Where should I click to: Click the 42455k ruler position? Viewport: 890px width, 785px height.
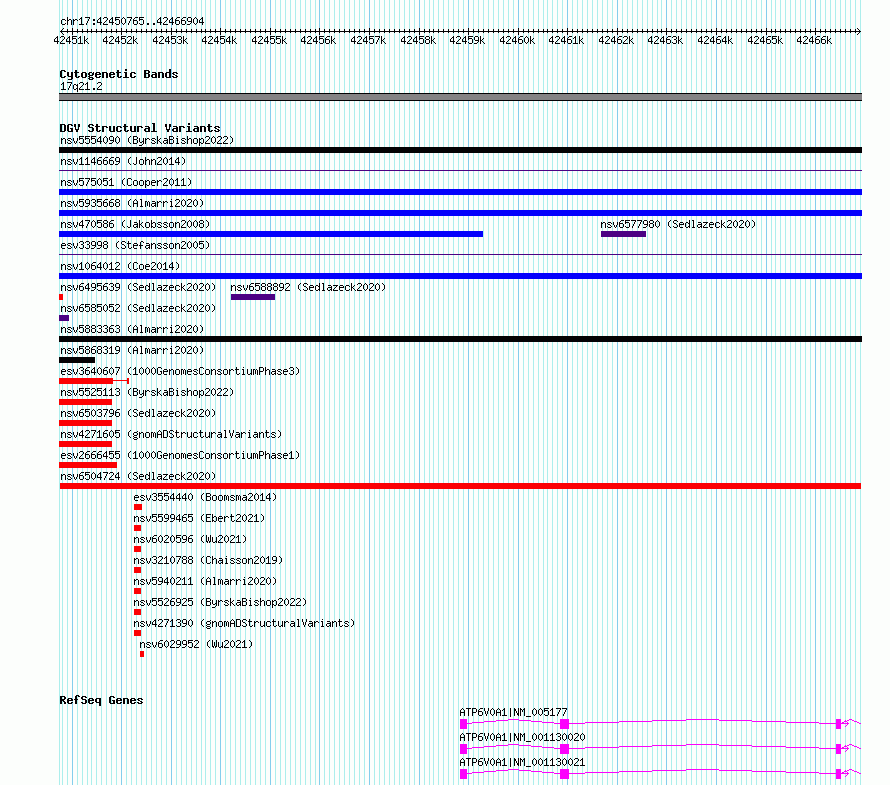click(x=269, y=40)
